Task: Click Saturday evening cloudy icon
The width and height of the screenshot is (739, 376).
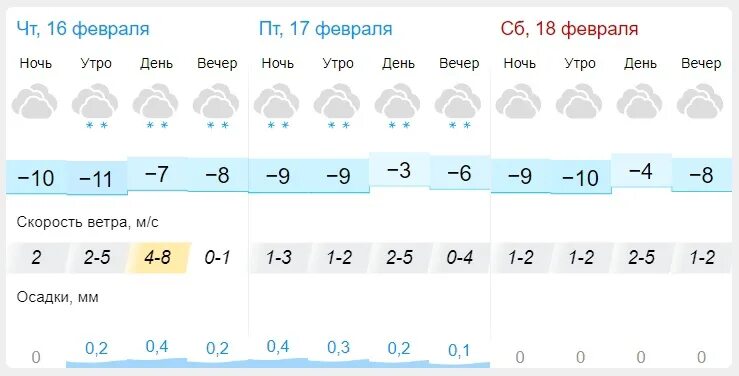Action: click(700, 101)
